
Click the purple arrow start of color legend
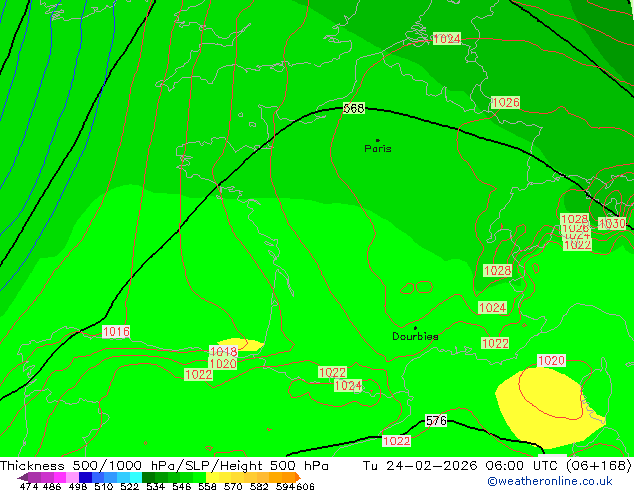coord(23,477)
